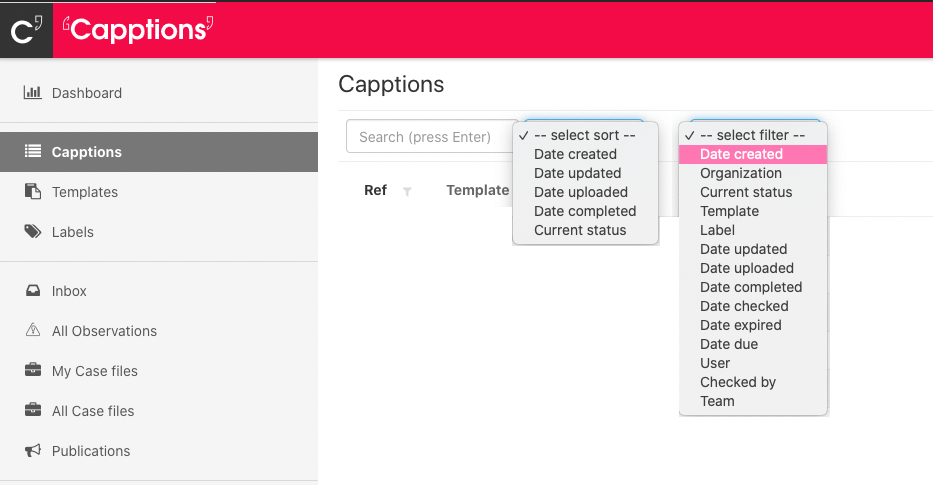Click the Search (press Enter) field

[x=431, y=136]
